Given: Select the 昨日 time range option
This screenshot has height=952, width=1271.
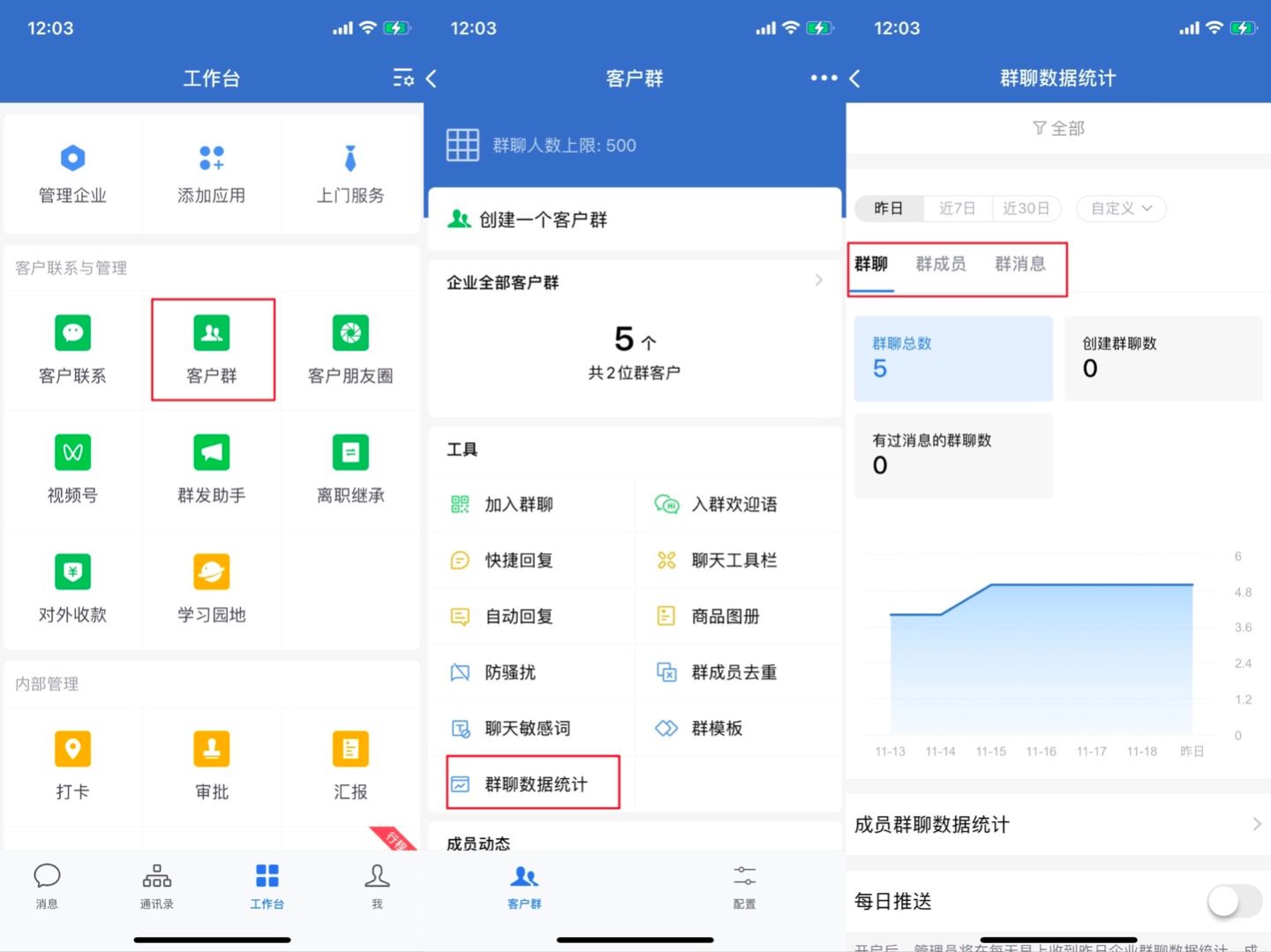Looking at the screenshot, I should [x=889, y=208].
